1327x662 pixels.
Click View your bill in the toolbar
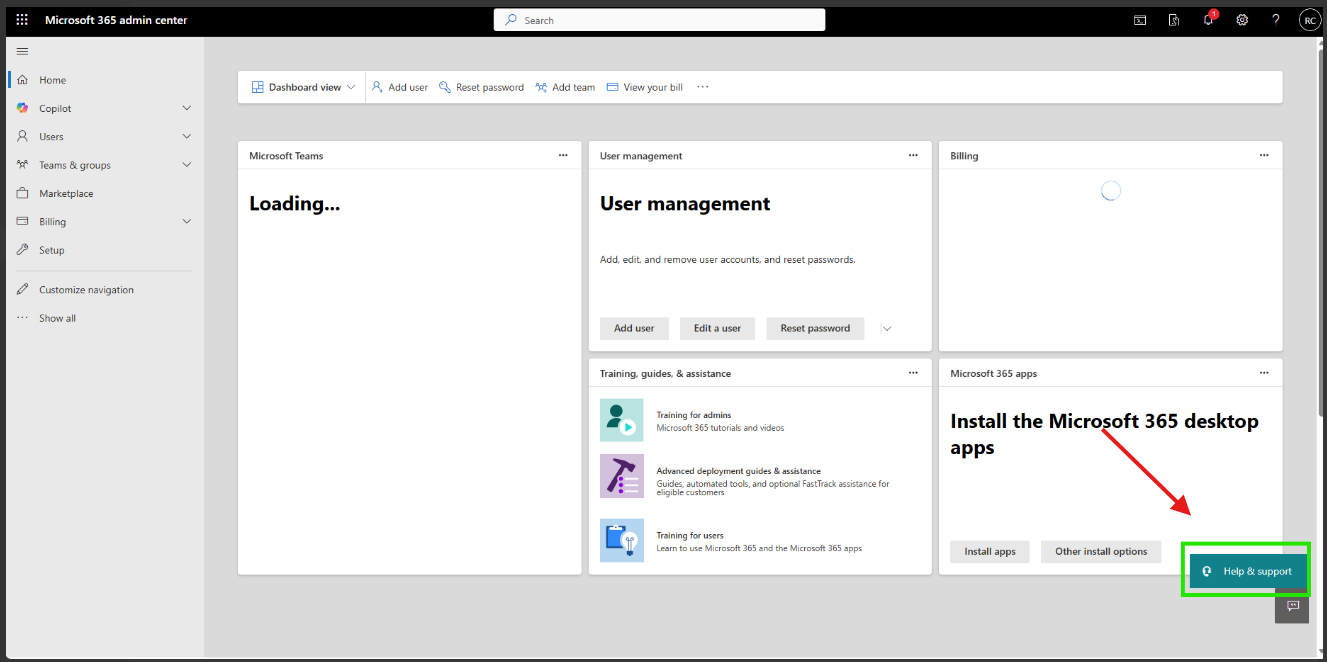pos(645,87)
